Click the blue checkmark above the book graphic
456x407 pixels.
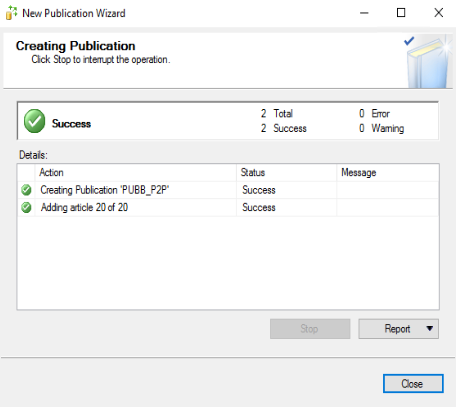coord(409,41)
